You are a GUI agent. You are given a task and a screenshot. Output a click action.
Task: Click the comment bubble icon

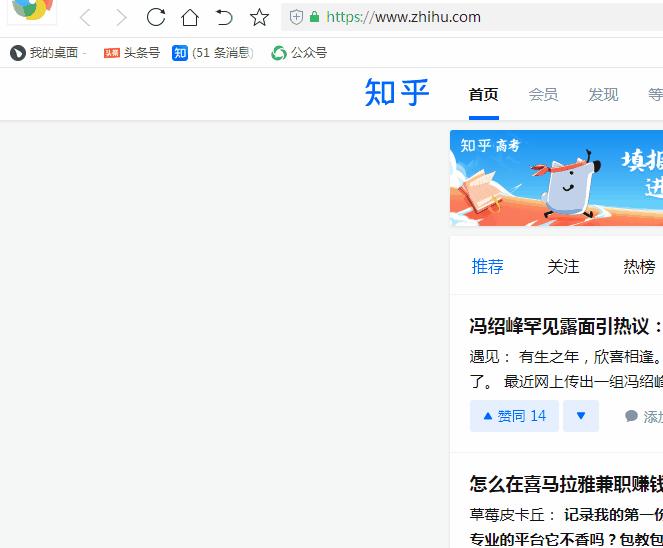pos(631,416)
